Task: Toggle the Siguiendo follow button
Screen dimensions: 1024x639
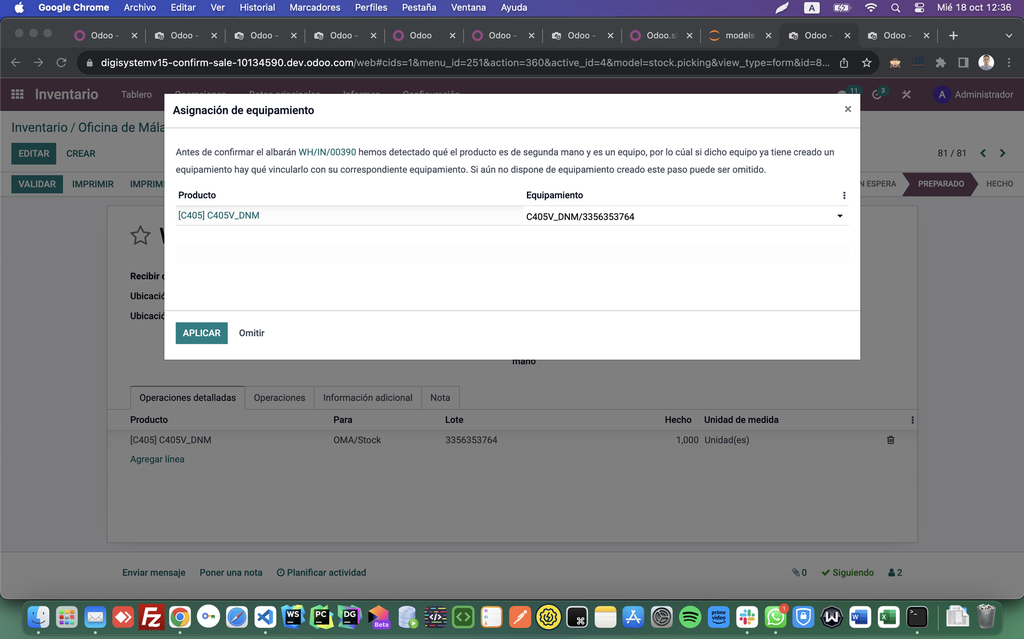Action: tap(848, 572)
